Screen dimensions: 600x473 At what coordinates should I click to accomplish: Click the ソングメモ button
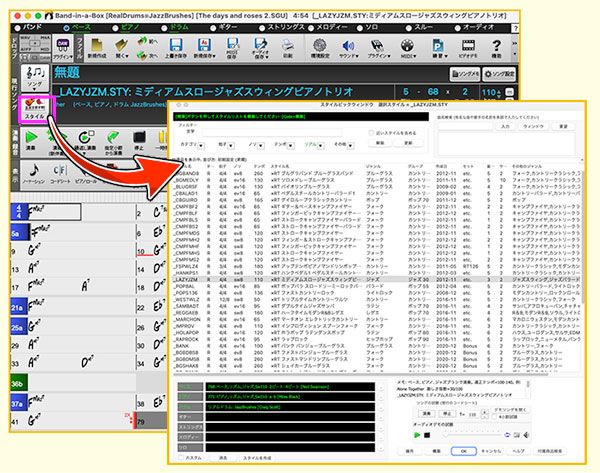[x=465, y=74]
